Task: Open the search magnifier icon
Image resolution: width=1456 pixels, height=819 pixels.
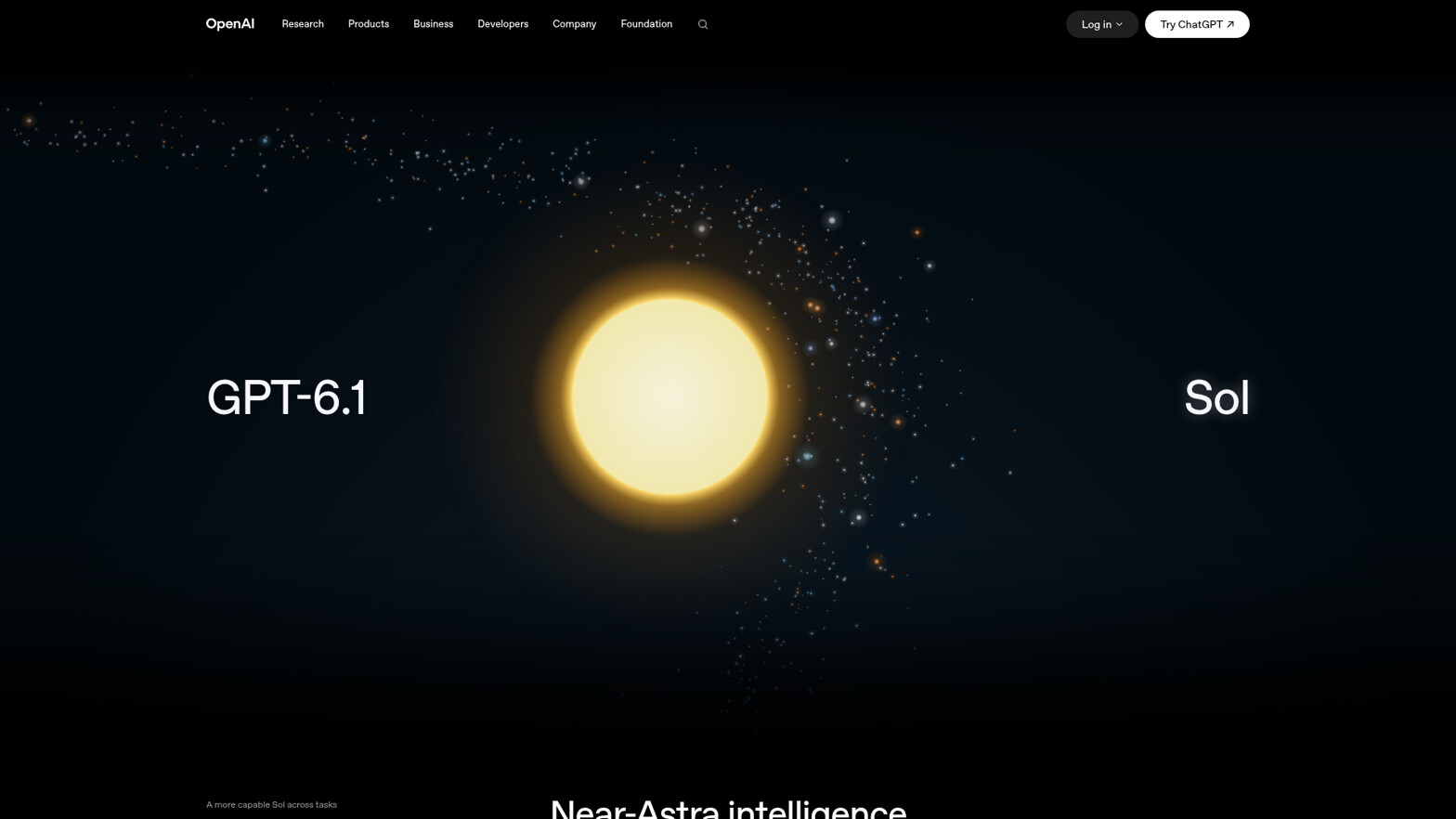Action: click(703, 25)
